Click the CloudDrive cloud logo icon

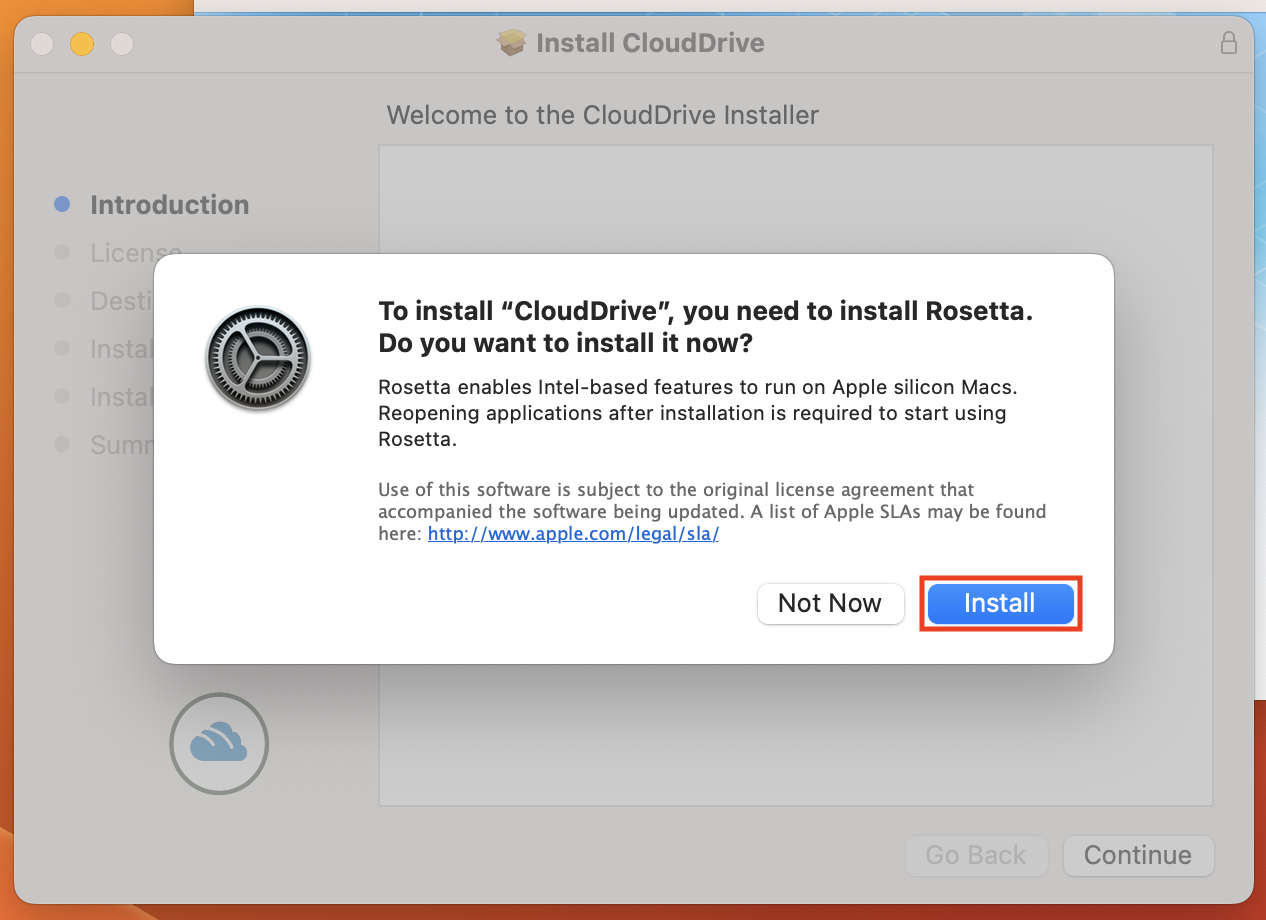(x=219, y=743)
